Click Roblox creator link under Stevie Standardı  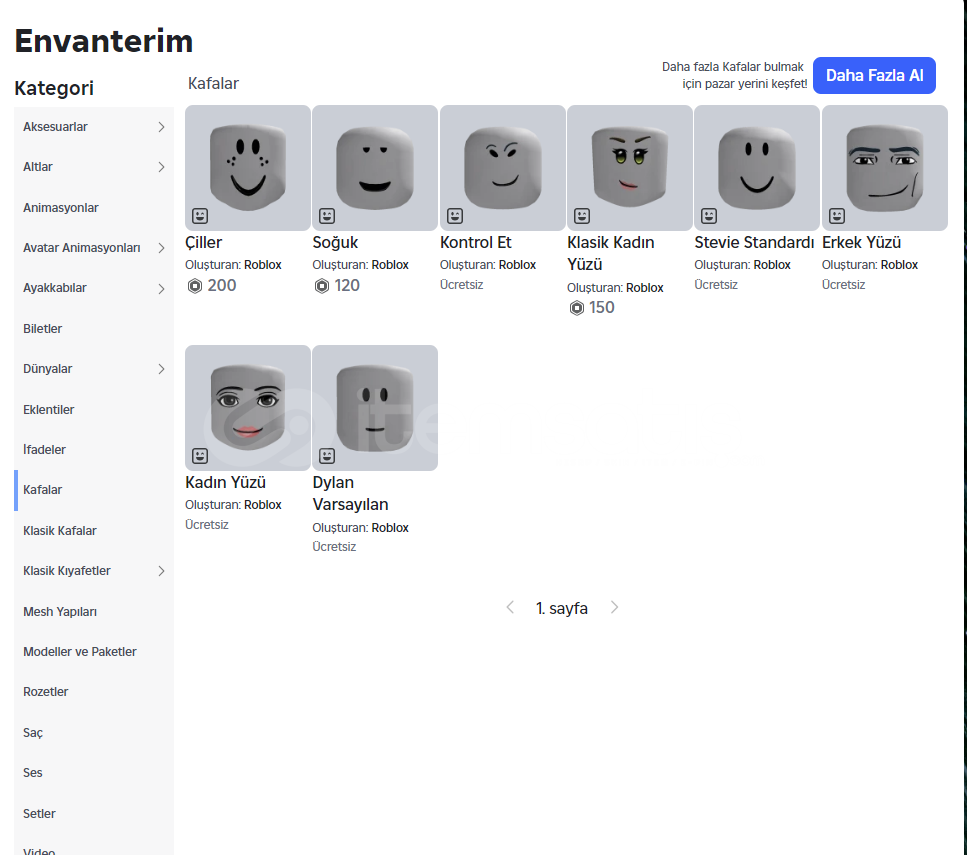coord(772,265)
